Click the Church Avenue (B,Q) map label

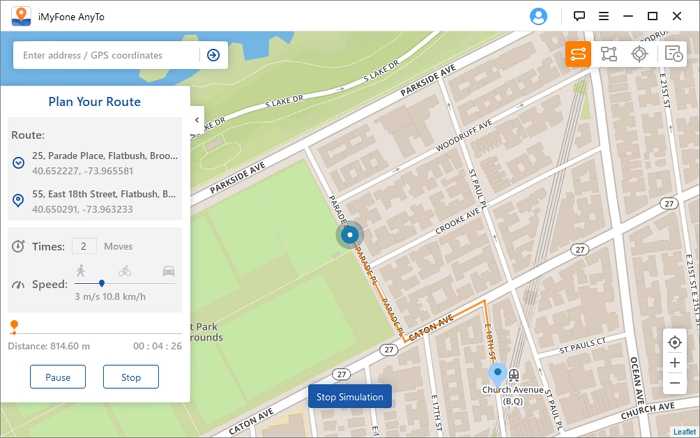click(512, 396)
